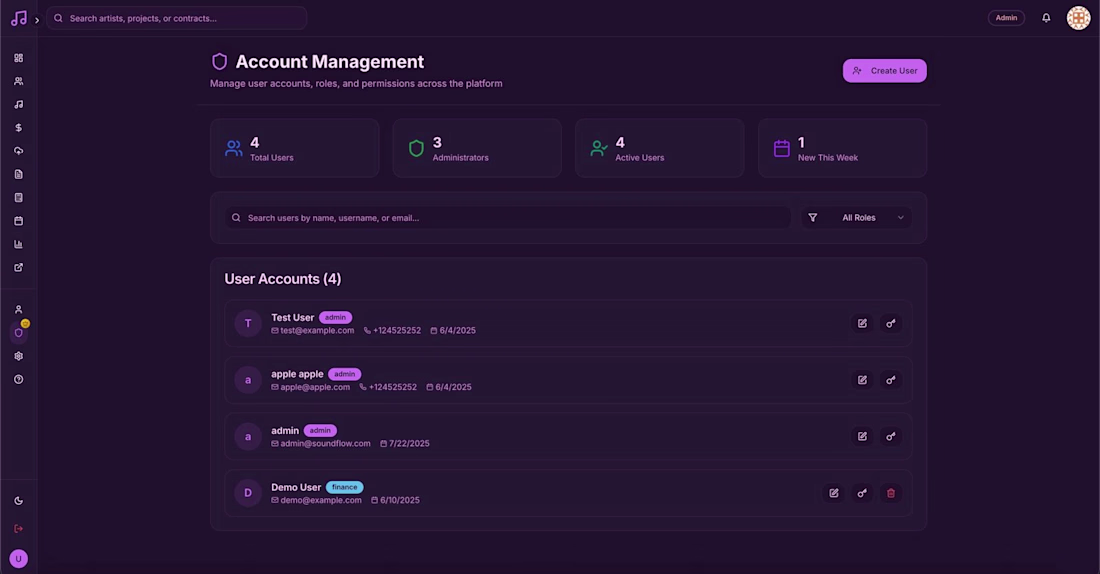Open the help question mark sidebar icon
Image resolution: width=1100 pixels, height=574 pixels.
pos(18,379)
